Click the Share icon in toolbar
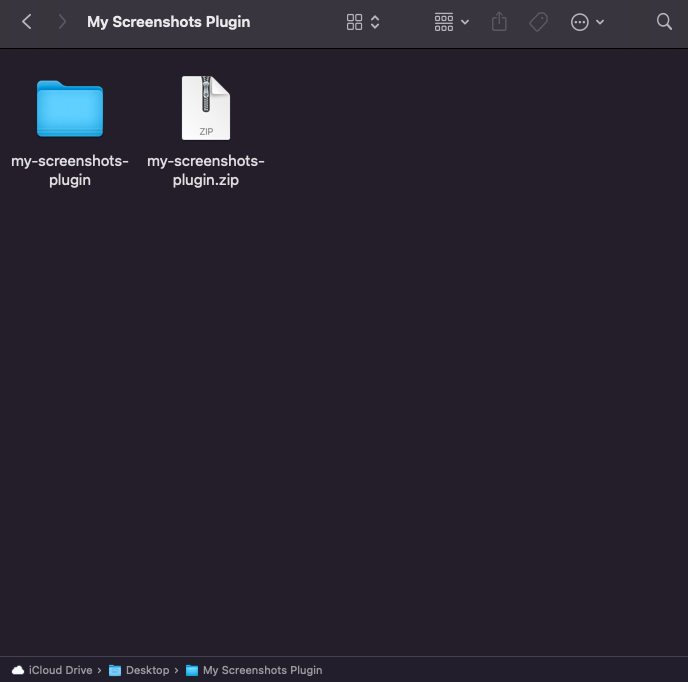Viewport: 688px width, 682px height. click(500, 22)
